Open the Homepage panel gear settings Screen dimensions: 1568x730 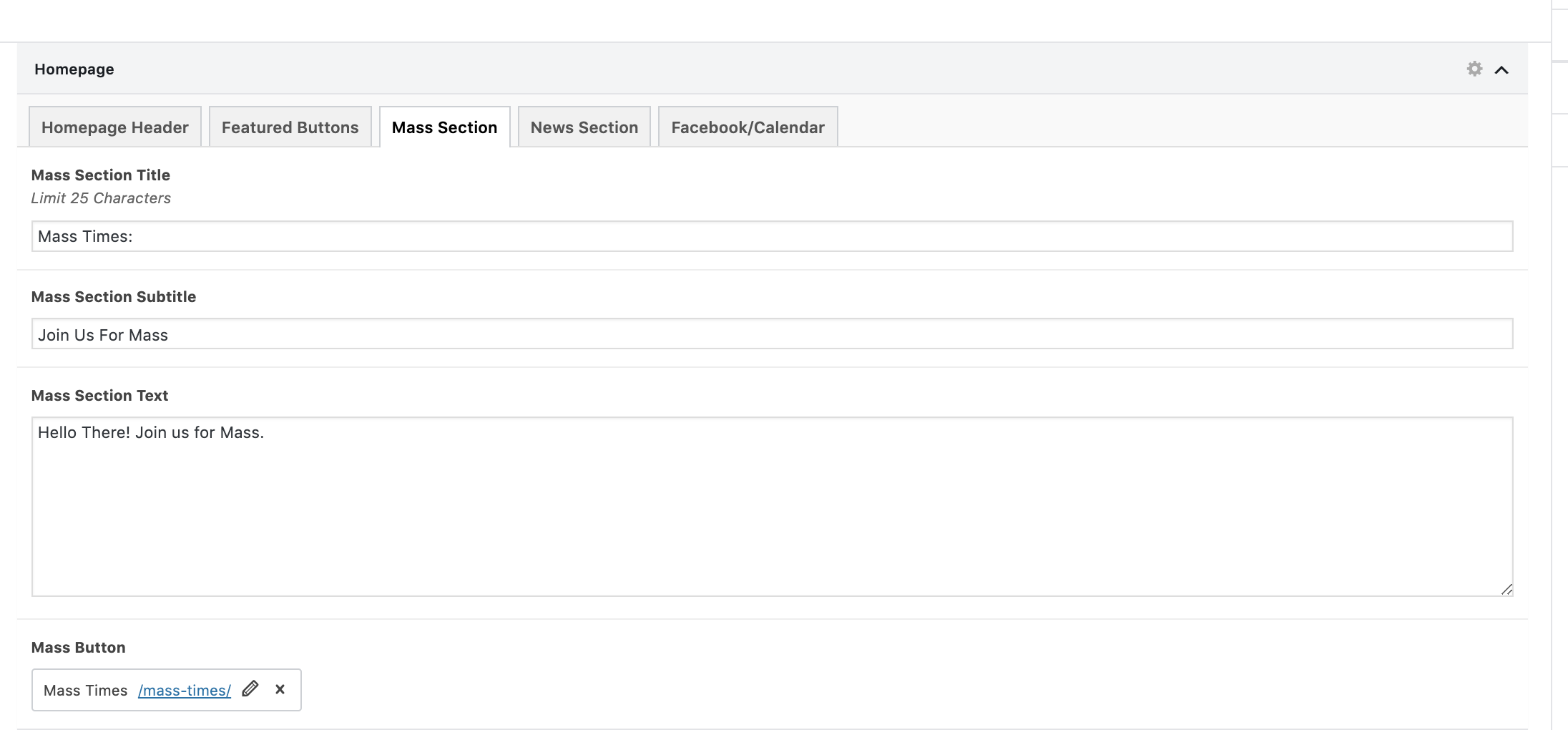pos(1474,69)
